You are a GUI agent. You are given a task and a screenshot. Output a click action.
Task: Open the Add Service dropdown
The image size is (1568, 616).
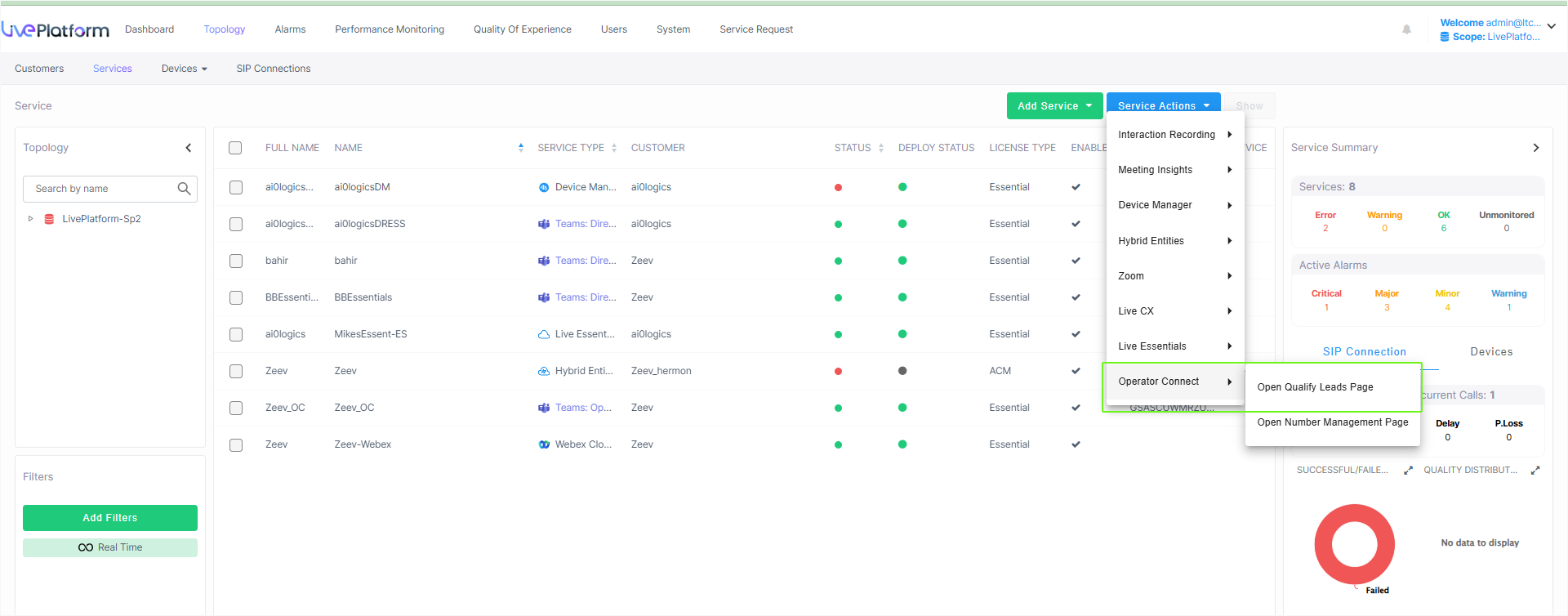1054,106
